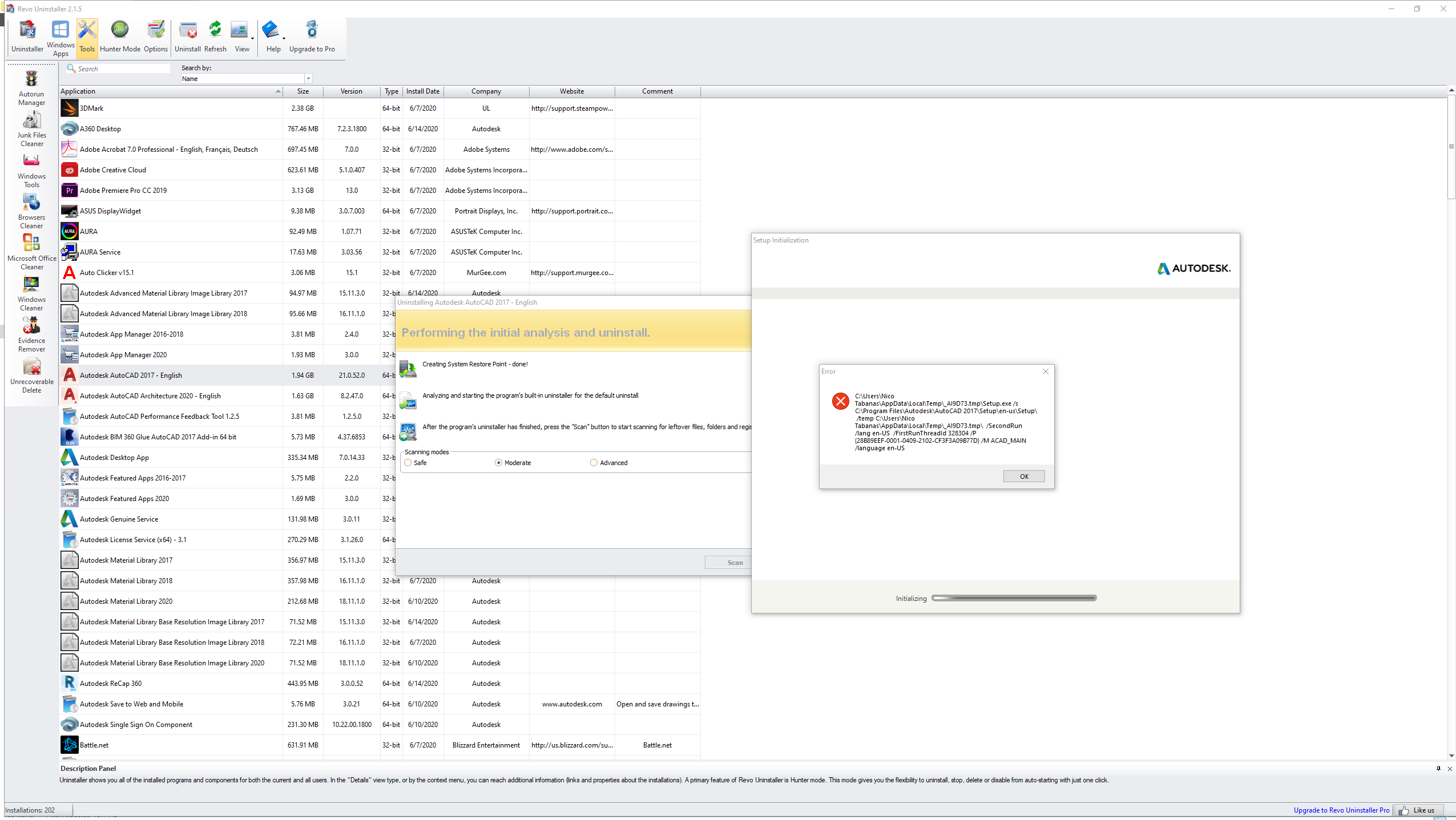Open Browsers Cleaner tool
This screenshot has height=820, width=1456.
(x=31, y=211)
